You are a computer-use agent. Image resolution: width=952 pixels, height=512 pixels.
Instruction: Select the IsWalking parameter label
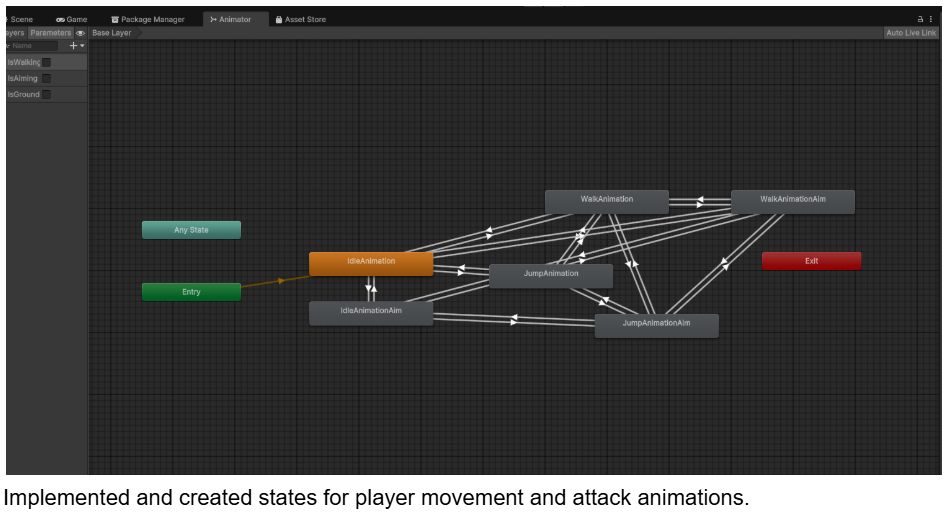(24, 62)
